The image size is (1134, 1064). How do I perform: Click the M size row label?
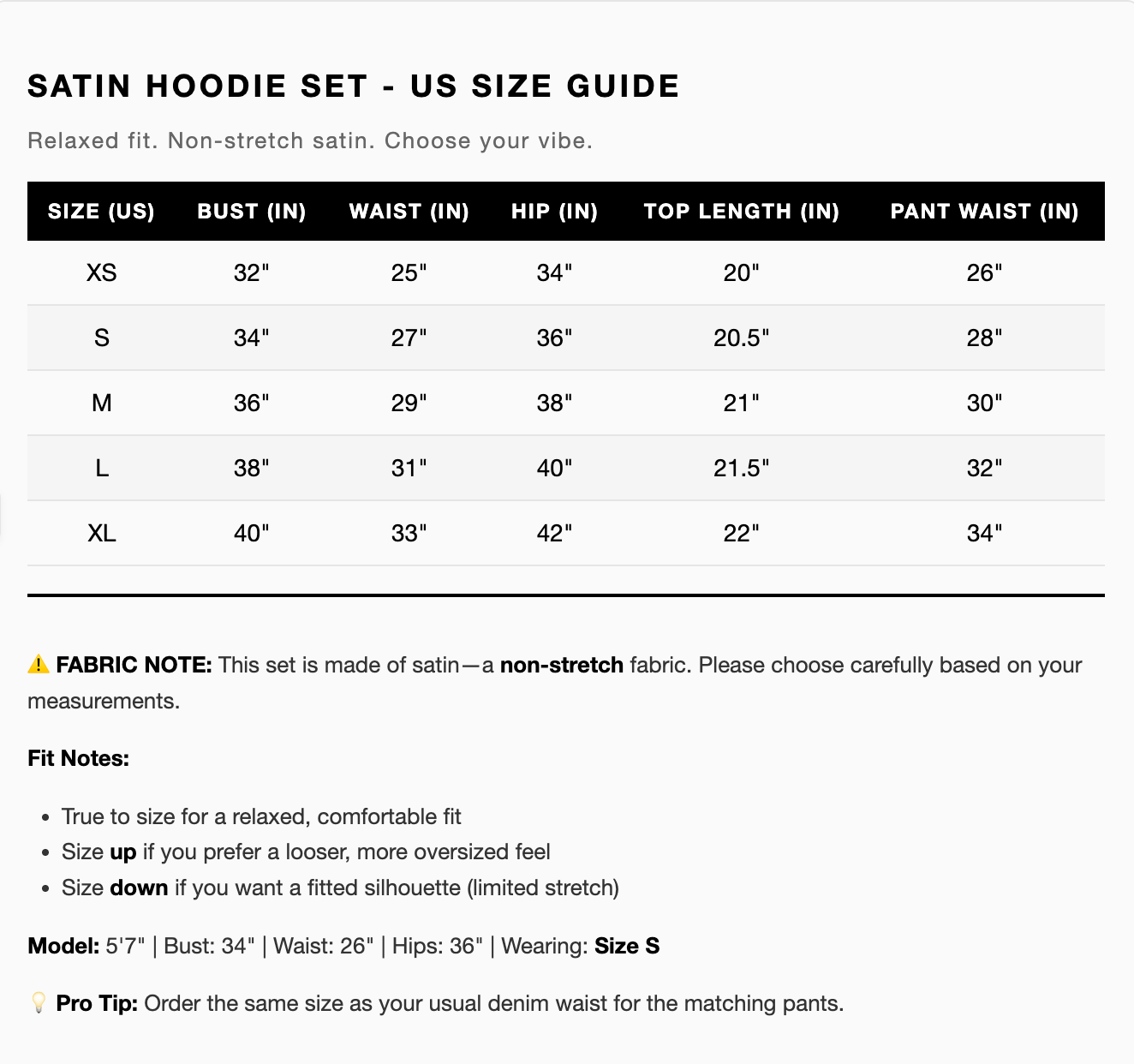101,403
